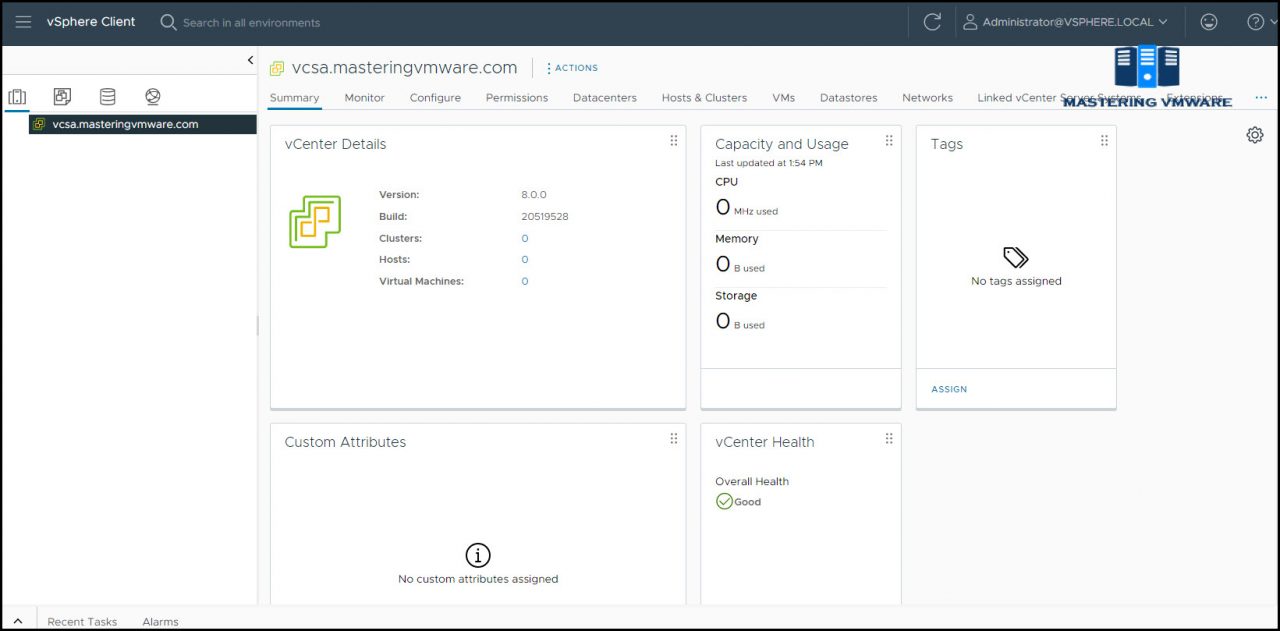
Task: Select the Summary tab
Action: point(294,98)
